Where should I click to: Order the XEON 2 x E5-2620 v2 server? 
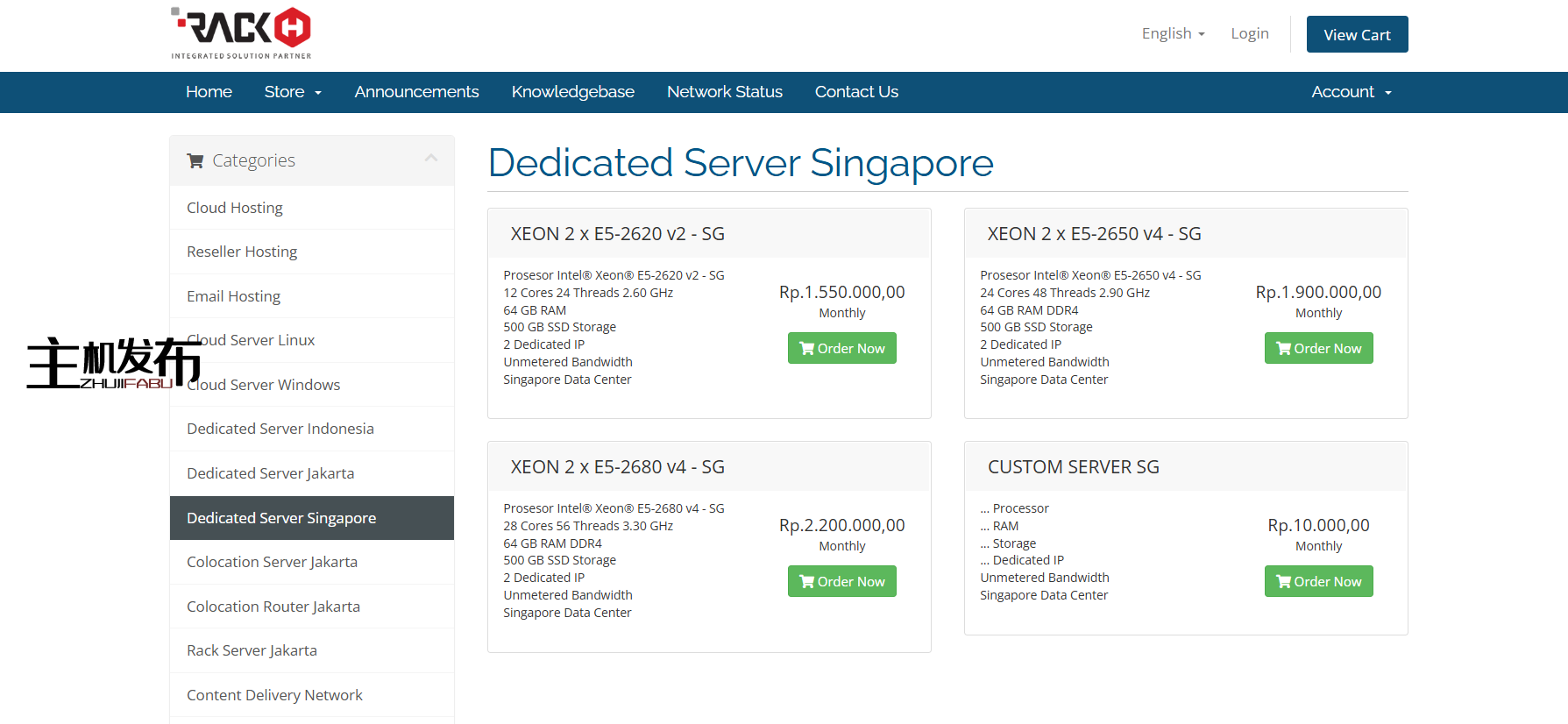pos(841,348)
